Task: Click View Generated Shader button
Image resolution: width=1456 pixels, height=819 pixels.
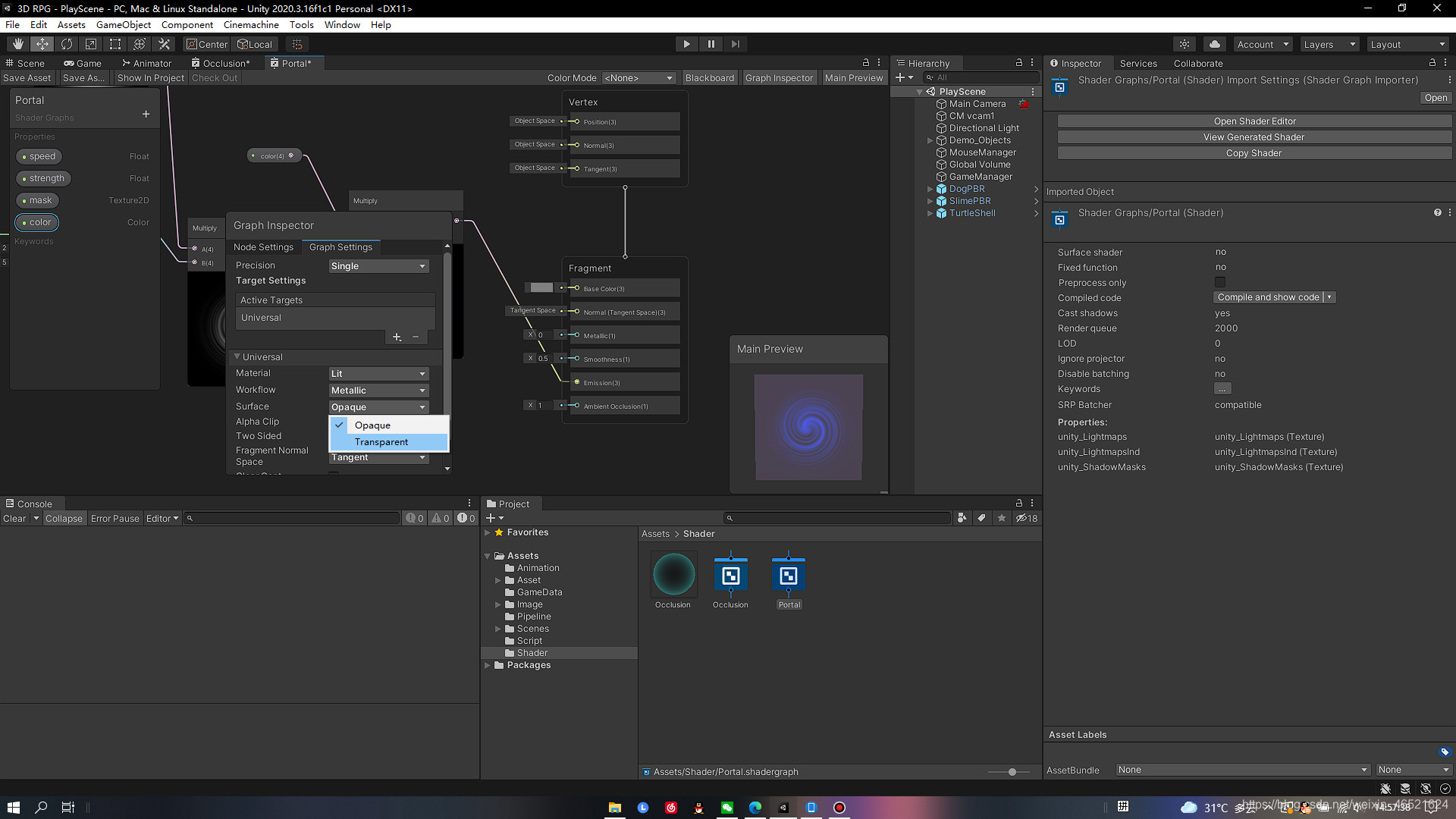Action: [x=1254, y=137]
